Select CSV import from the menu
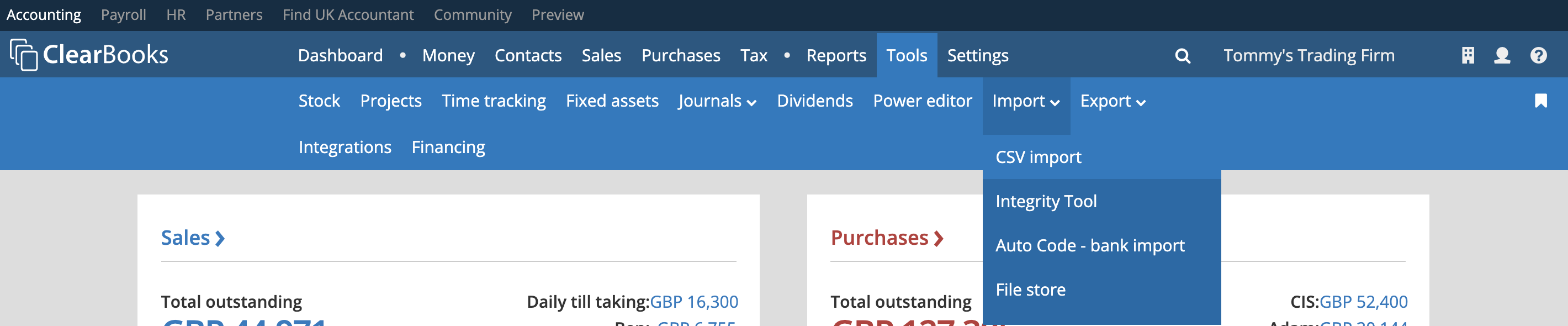1568x326 pixels. coord(1101,157)
